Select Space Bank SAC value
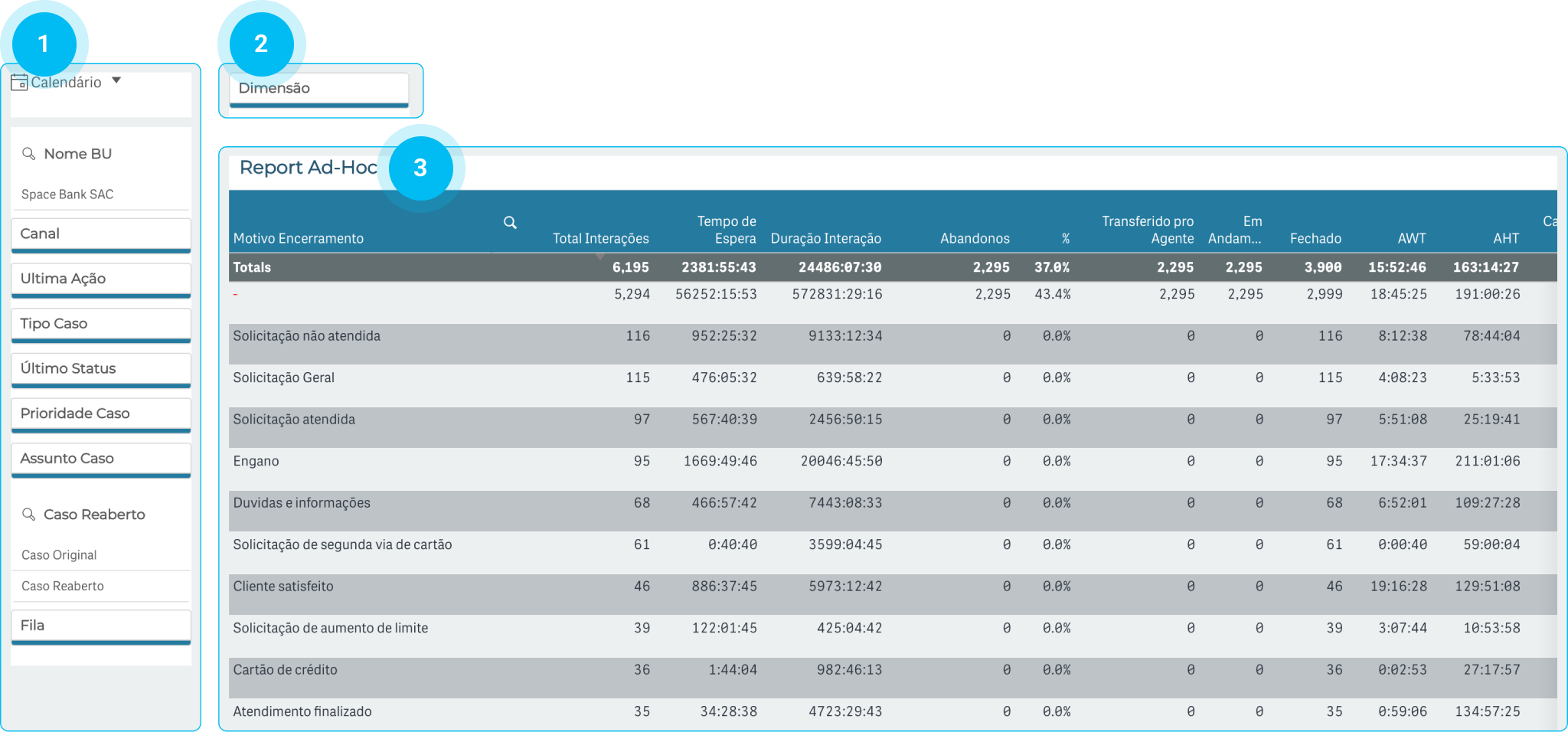1568x732 pixels. (x=67, y=194)
